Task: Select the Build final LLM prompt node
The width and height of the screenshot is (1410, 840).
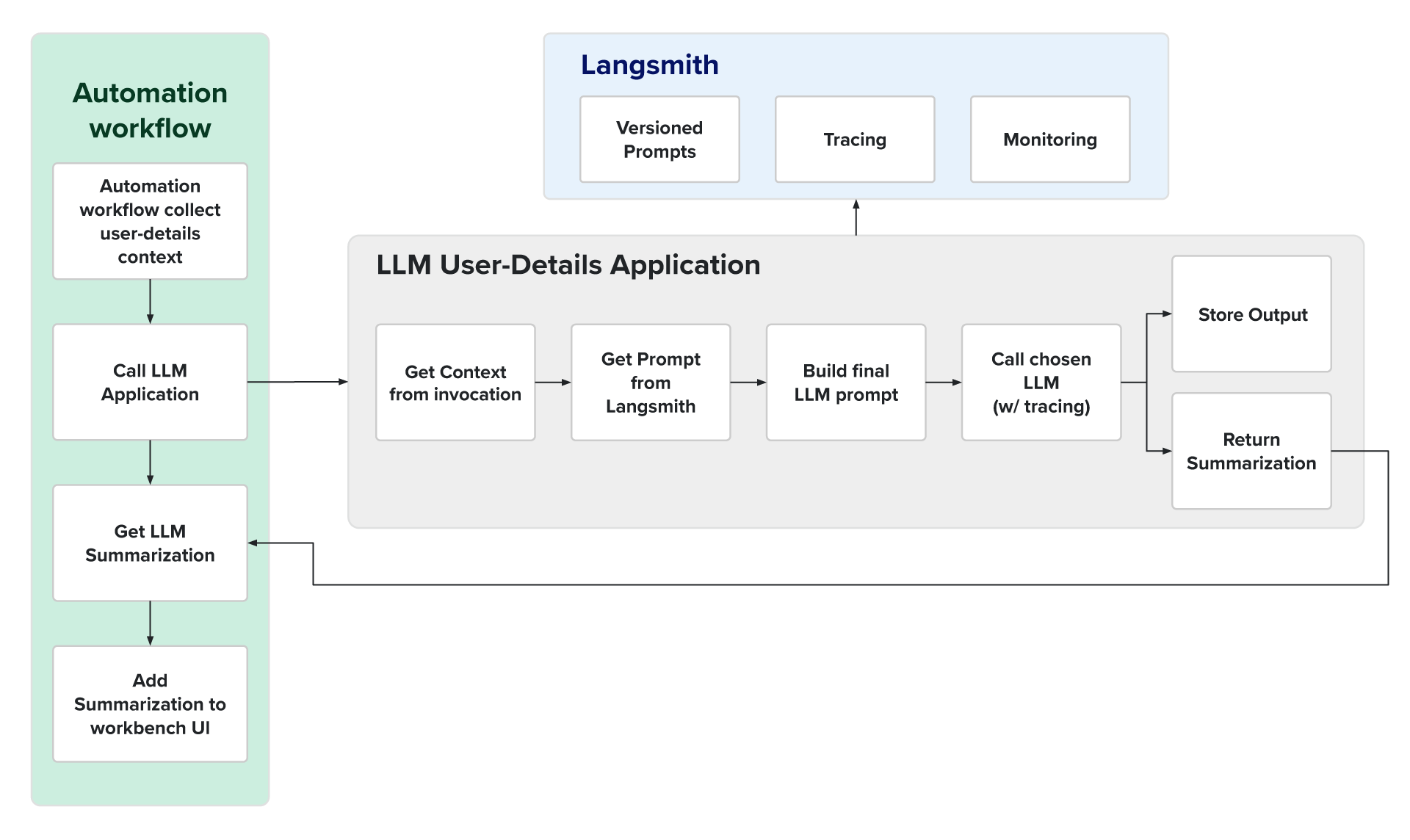Action: tap(846, 382)
